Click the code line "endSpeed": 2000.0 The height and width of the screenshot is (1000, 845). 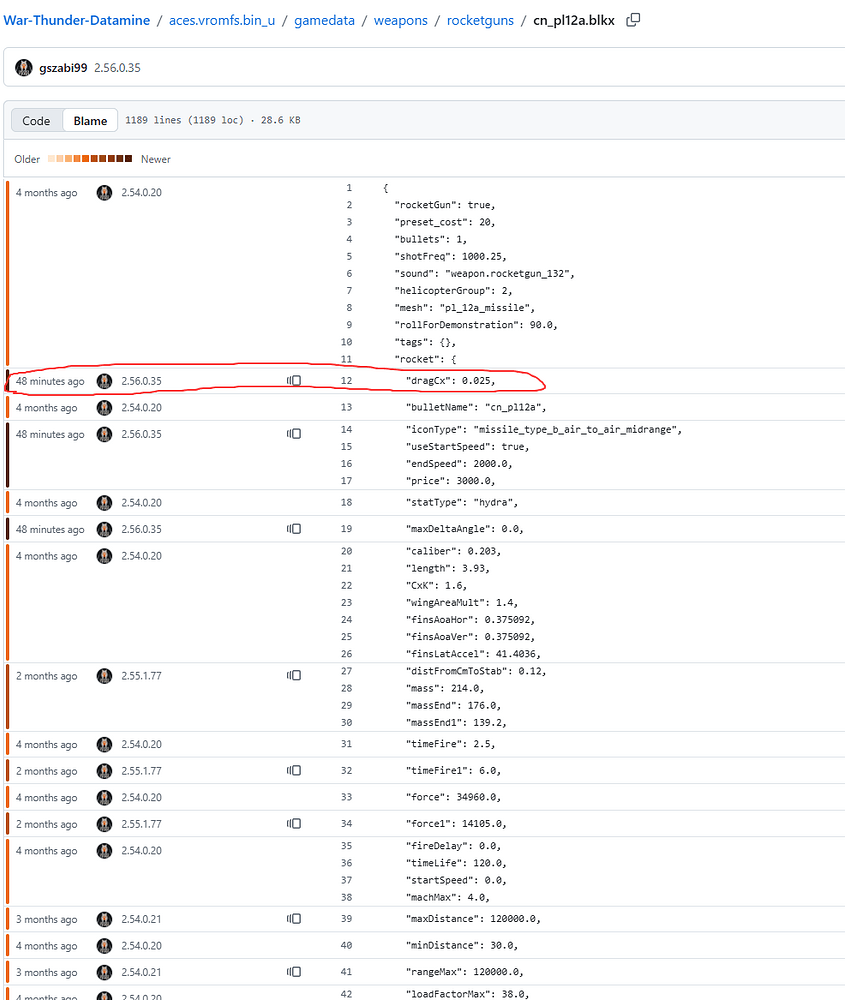(x=459, y=464)
